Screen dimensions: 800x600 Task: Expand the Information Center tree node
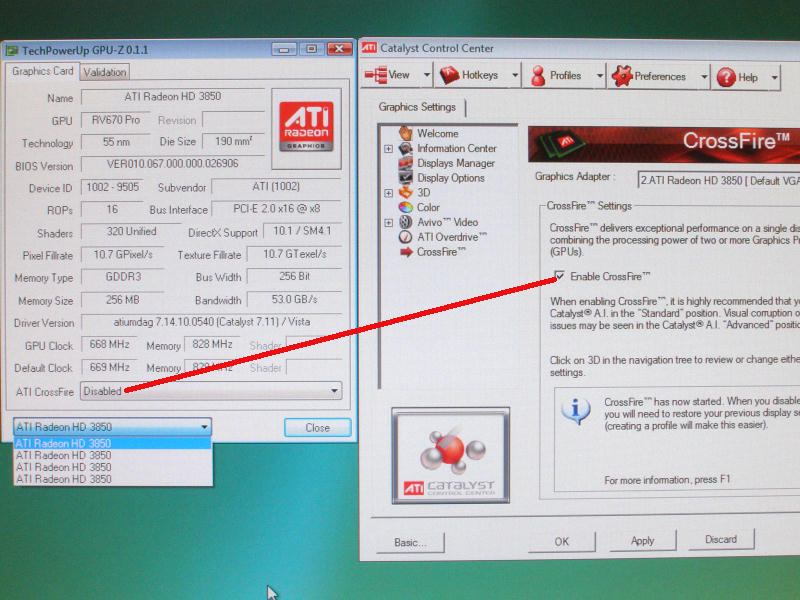click(389, 149)
